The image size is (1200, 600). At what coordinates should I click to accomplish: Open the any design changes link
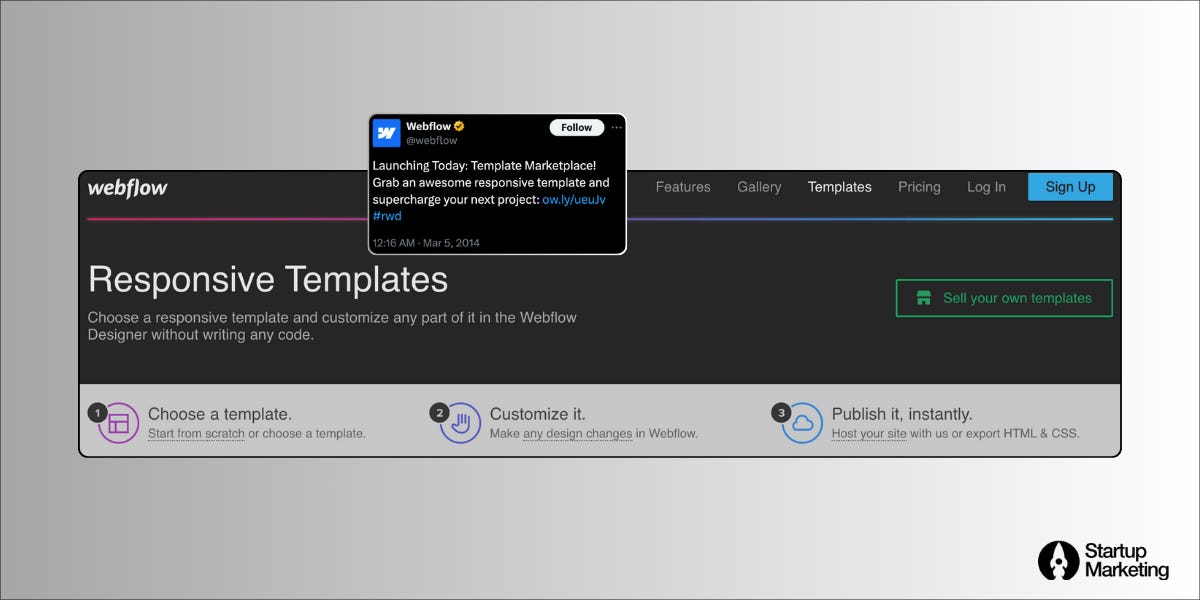coord(578,434)
